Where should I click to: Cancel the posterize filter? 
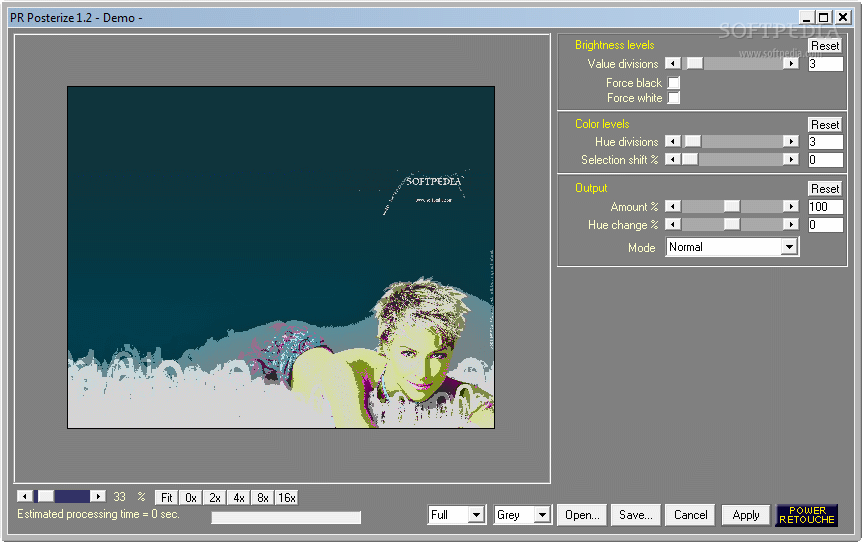click(x=690, y=515)
